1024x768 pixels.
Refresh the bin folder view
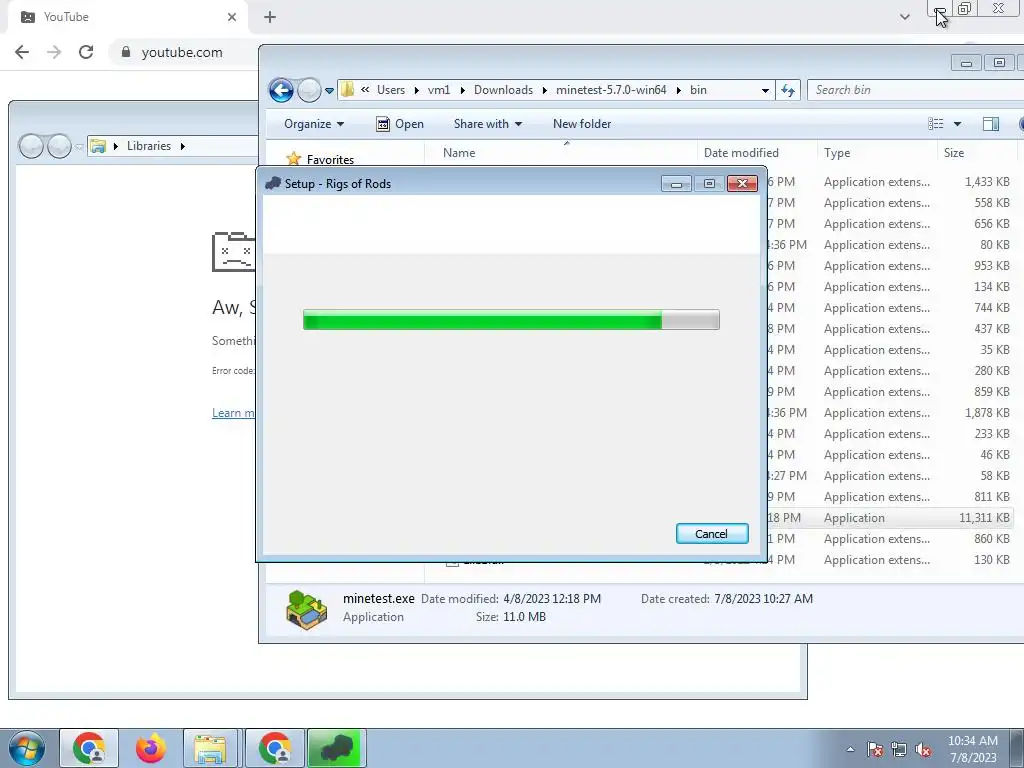point(788,90)
